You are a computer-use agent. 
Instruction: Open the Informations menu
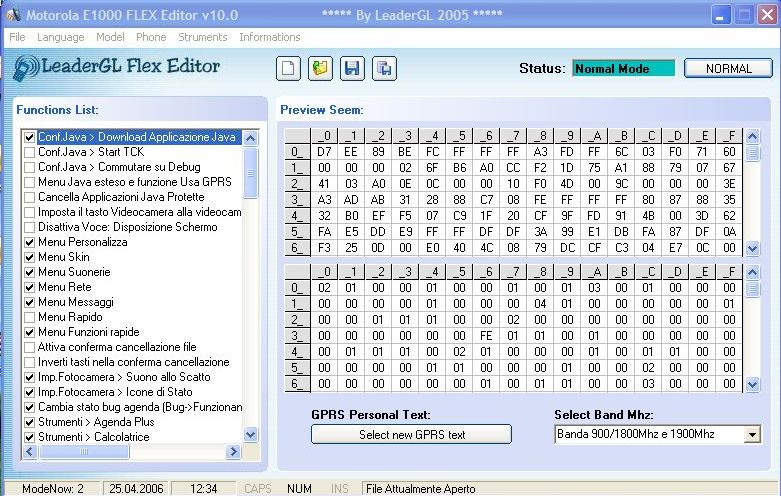(269, 37)
